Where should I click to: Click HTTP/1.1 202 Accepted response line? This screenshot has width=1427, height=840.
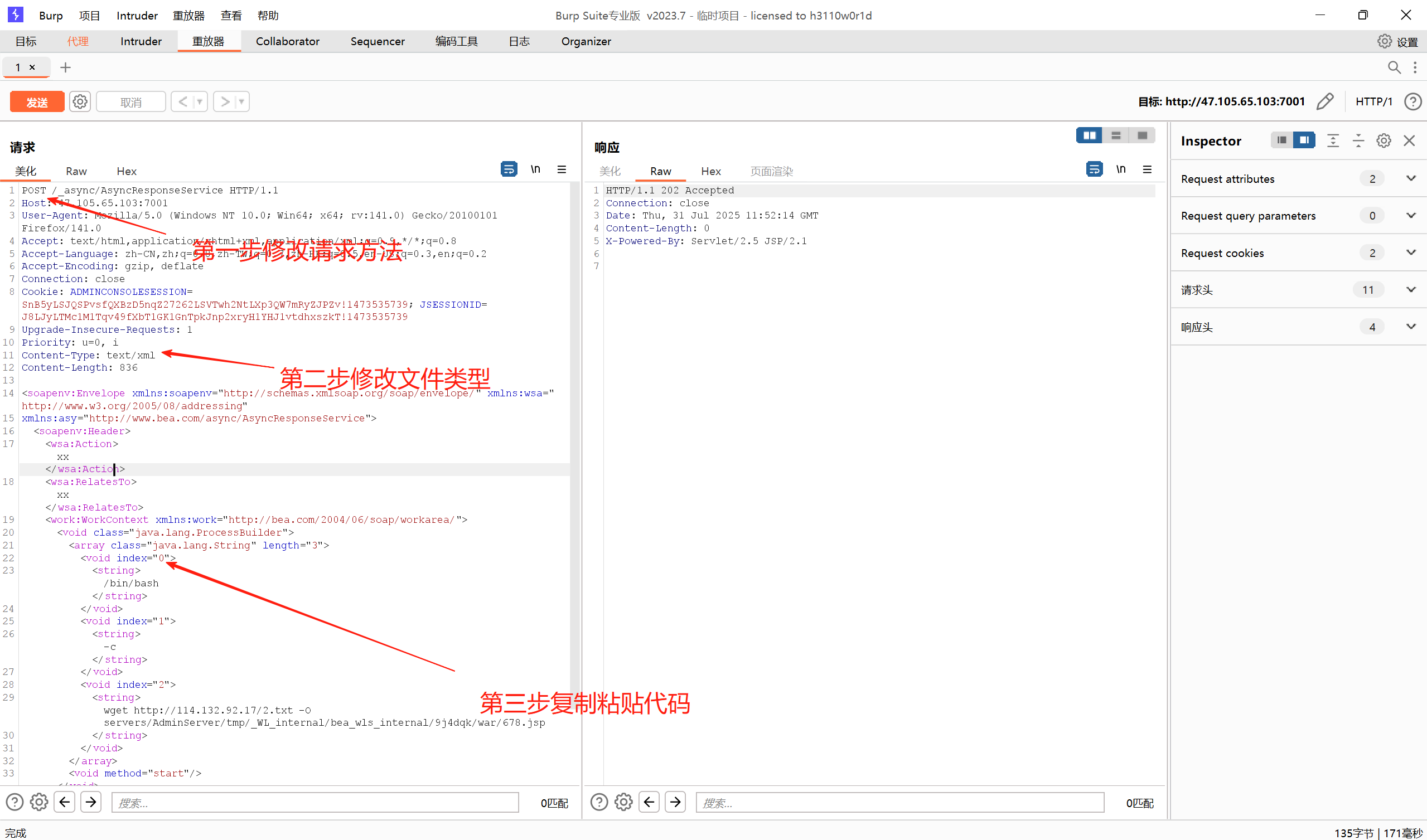click(670, 190)
